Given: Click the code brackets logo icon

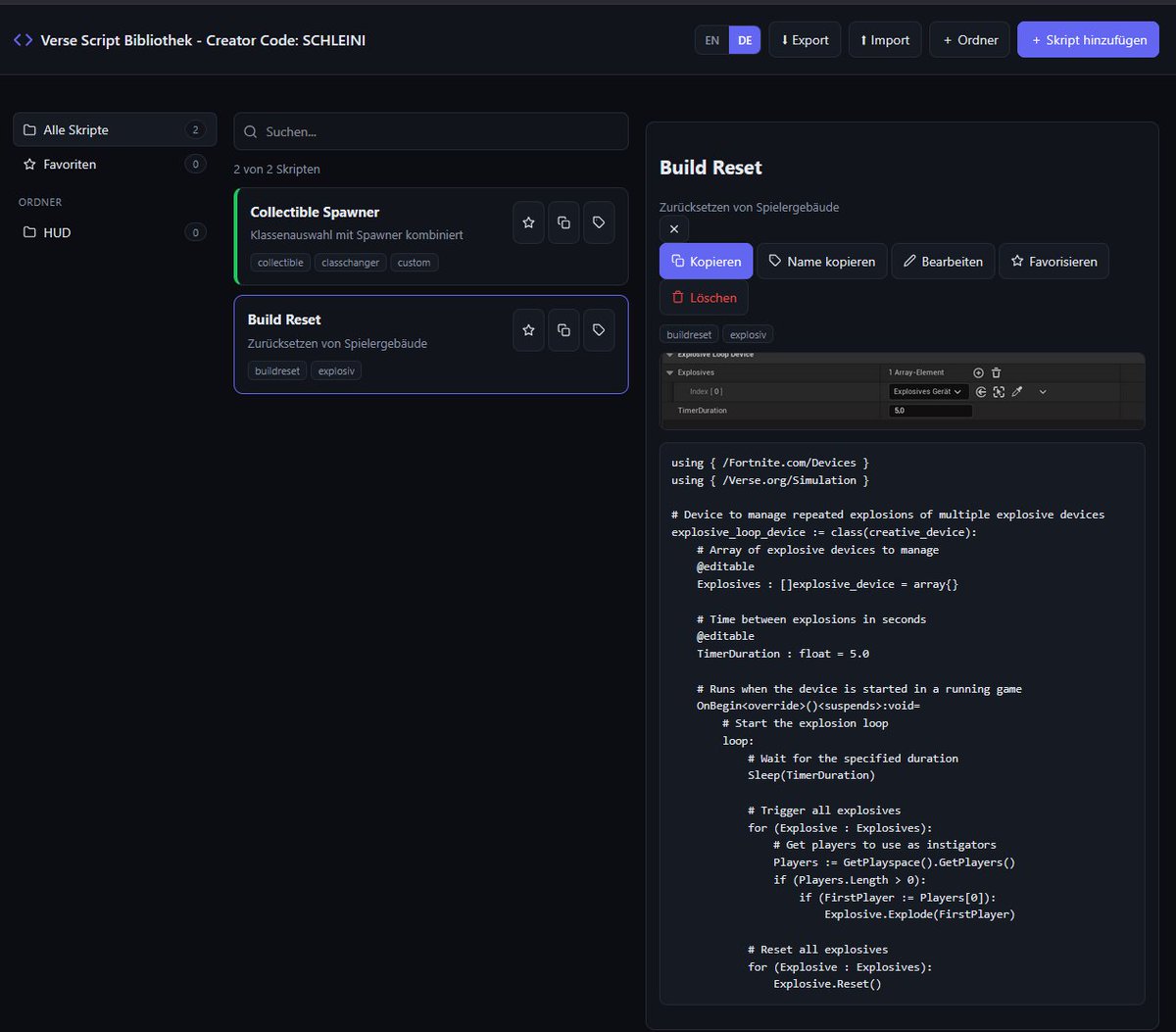Looking at the screenshot, I should pos(23,40).
